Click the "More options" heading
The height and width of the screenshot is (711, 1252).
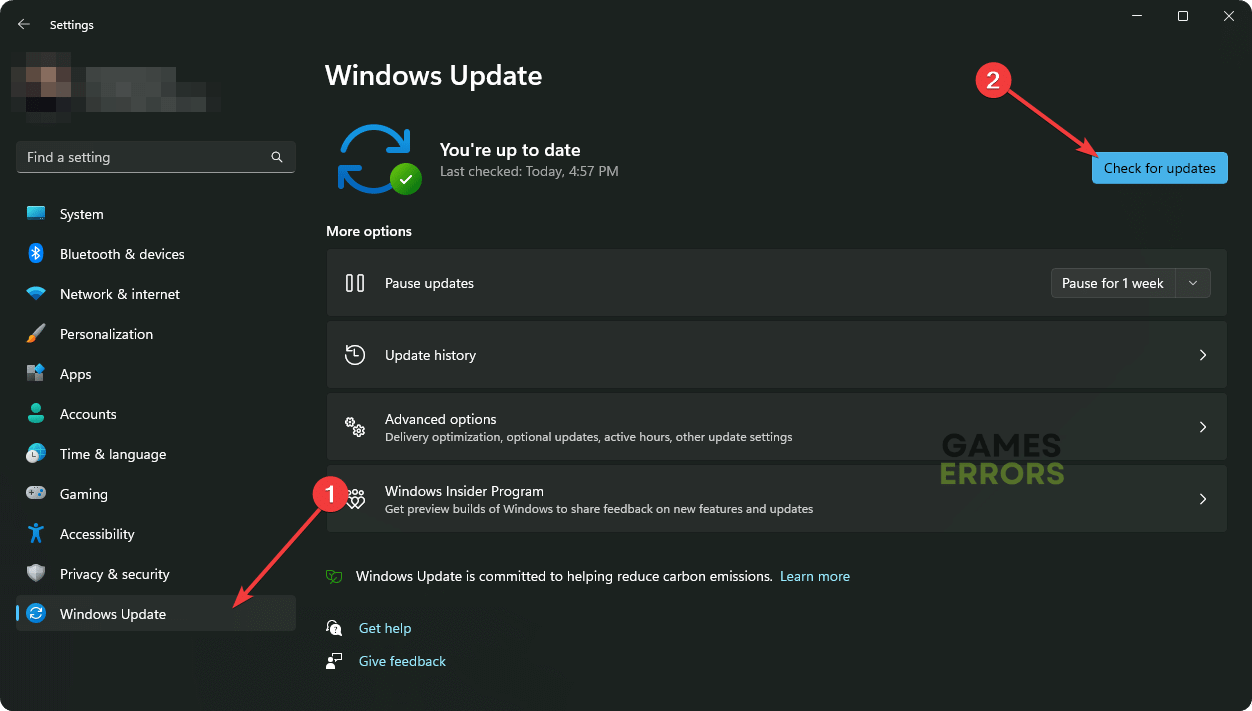369,231
